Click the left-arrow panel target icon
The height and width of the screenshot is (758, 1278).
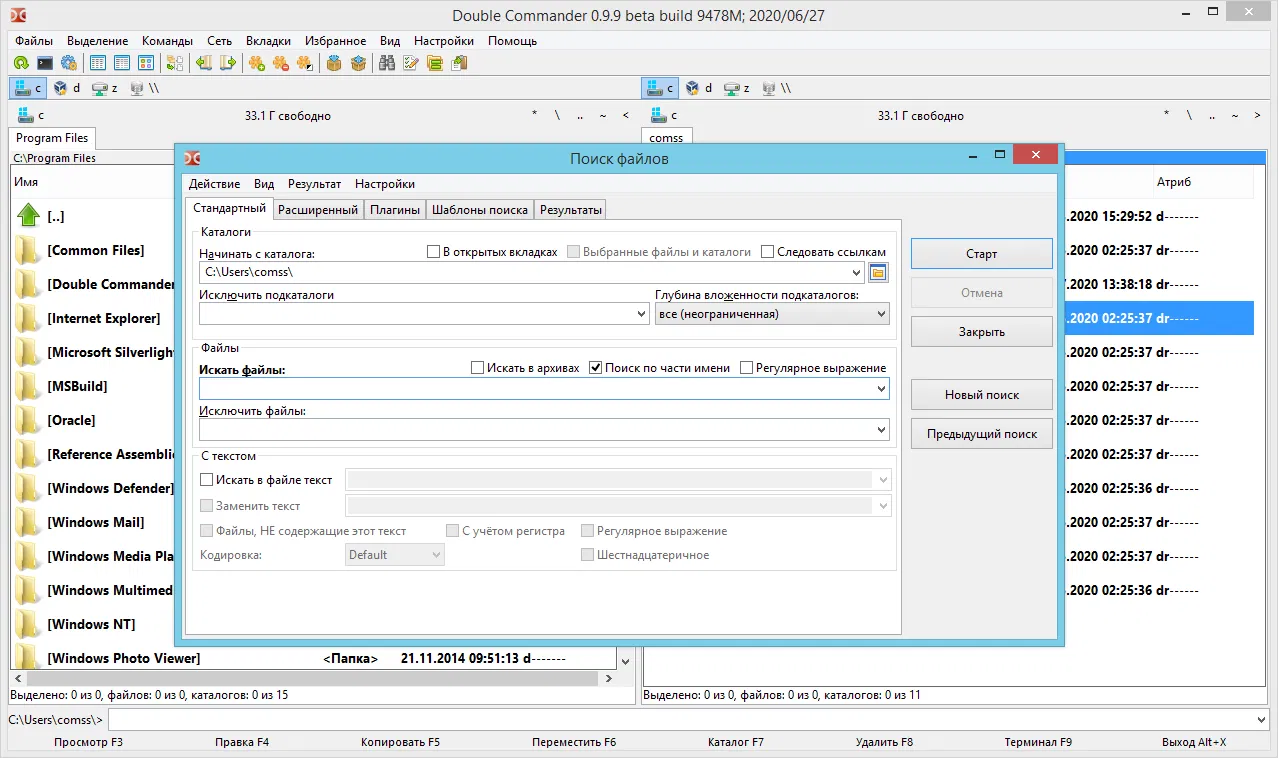(x=204, y=63)
